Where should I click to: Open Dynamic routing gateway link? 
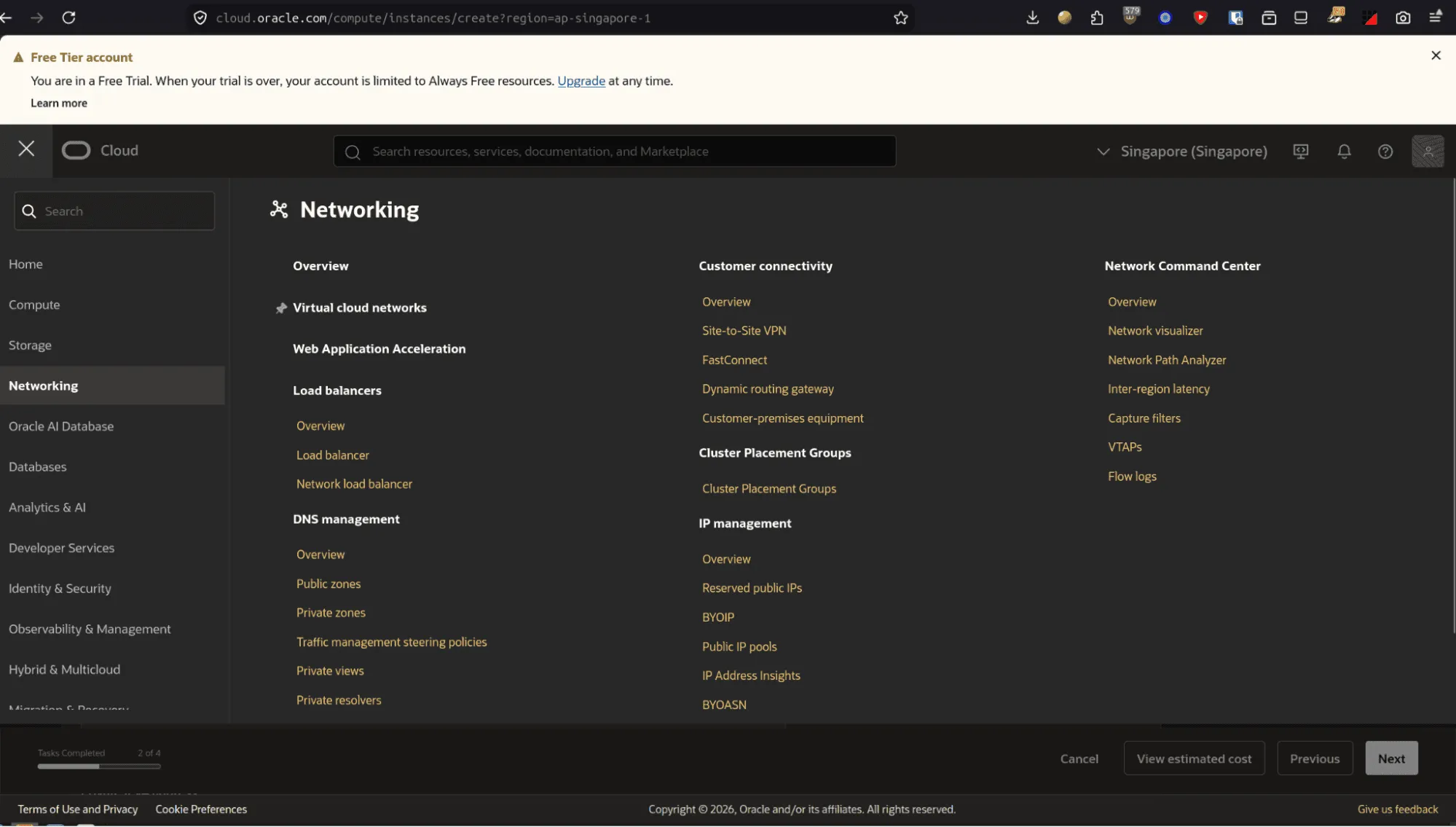[768, 390]
